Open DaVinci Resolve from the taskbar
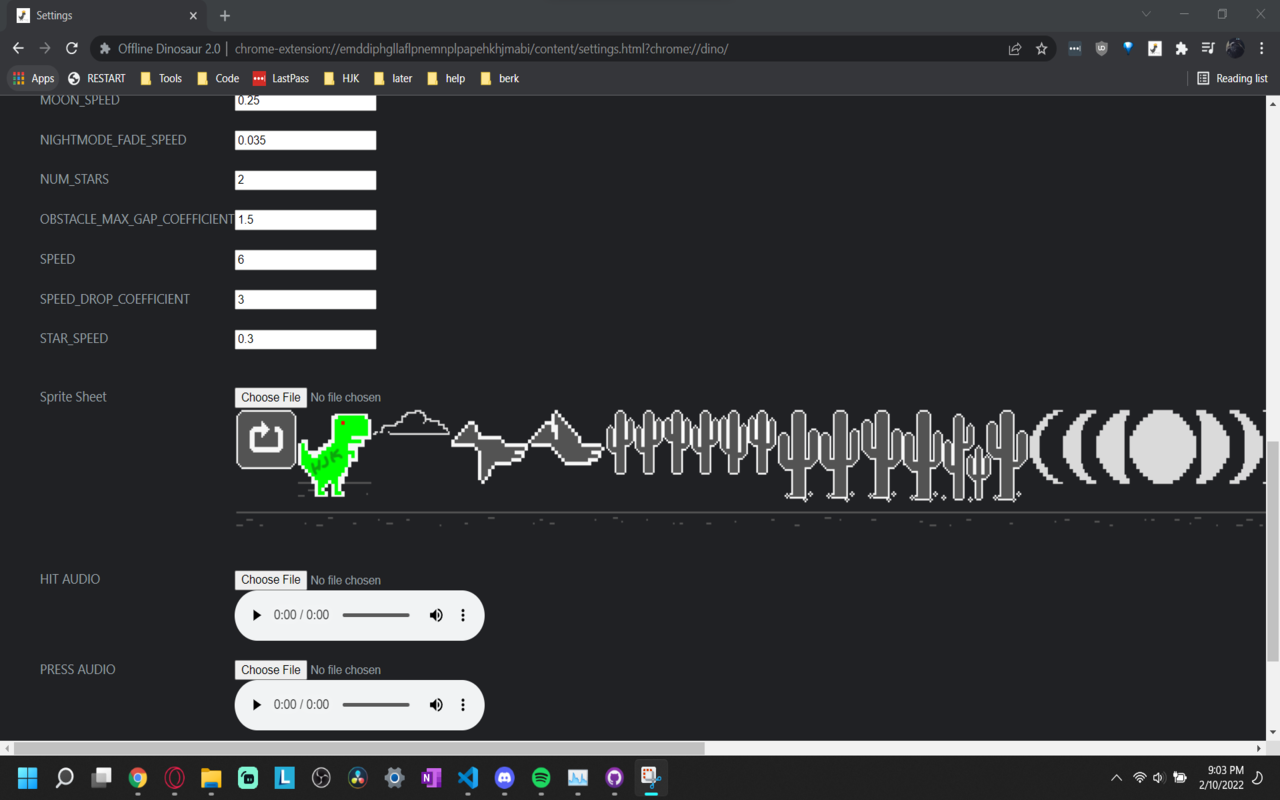The image size is (1280, 800). click(357, 778)
